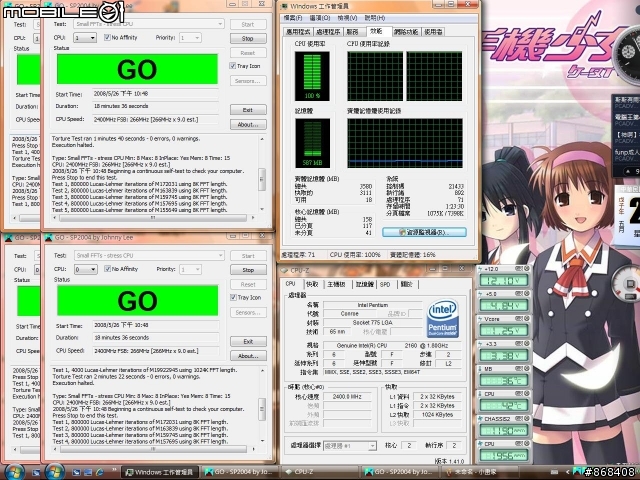Viewport: 640px width, 480px height.
Task: Click lightning icon on +12.0 voltage panel
Action: point(480,269)
